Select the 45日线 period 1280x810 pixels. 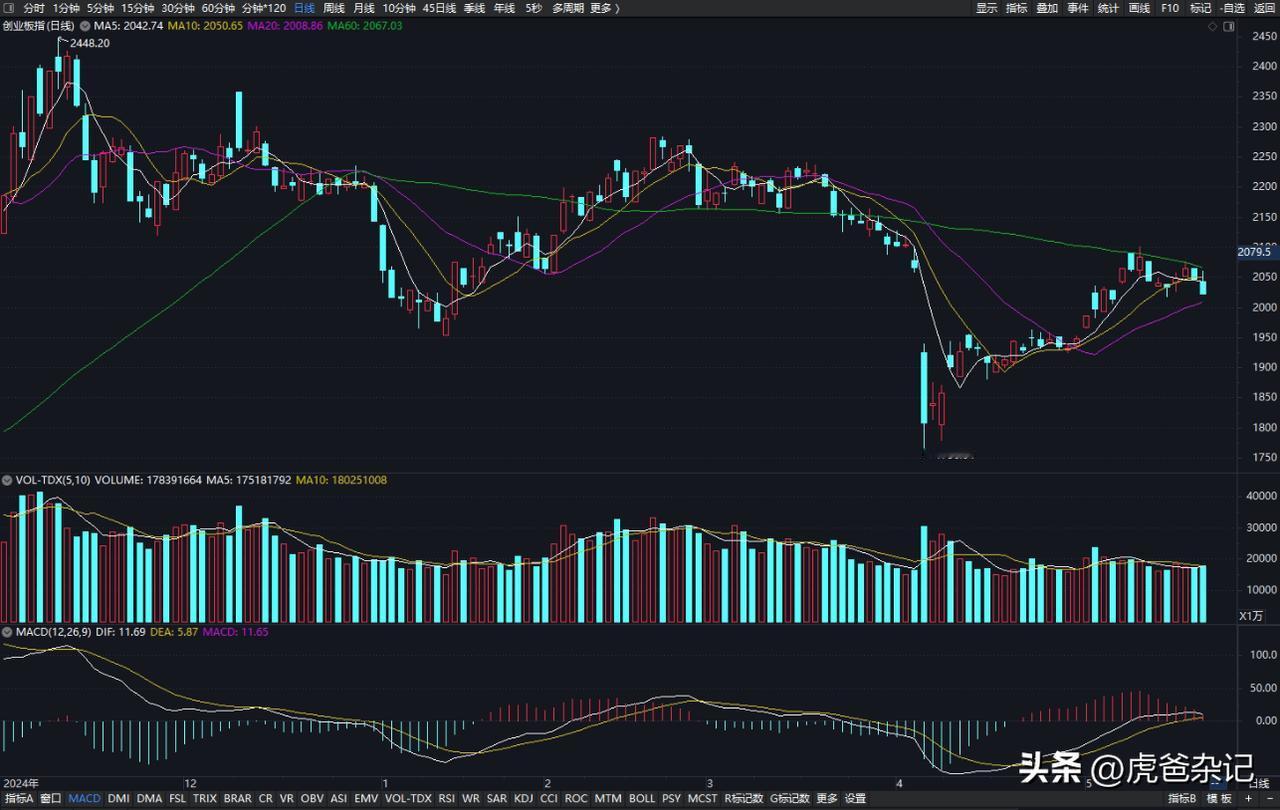(440, 8)
